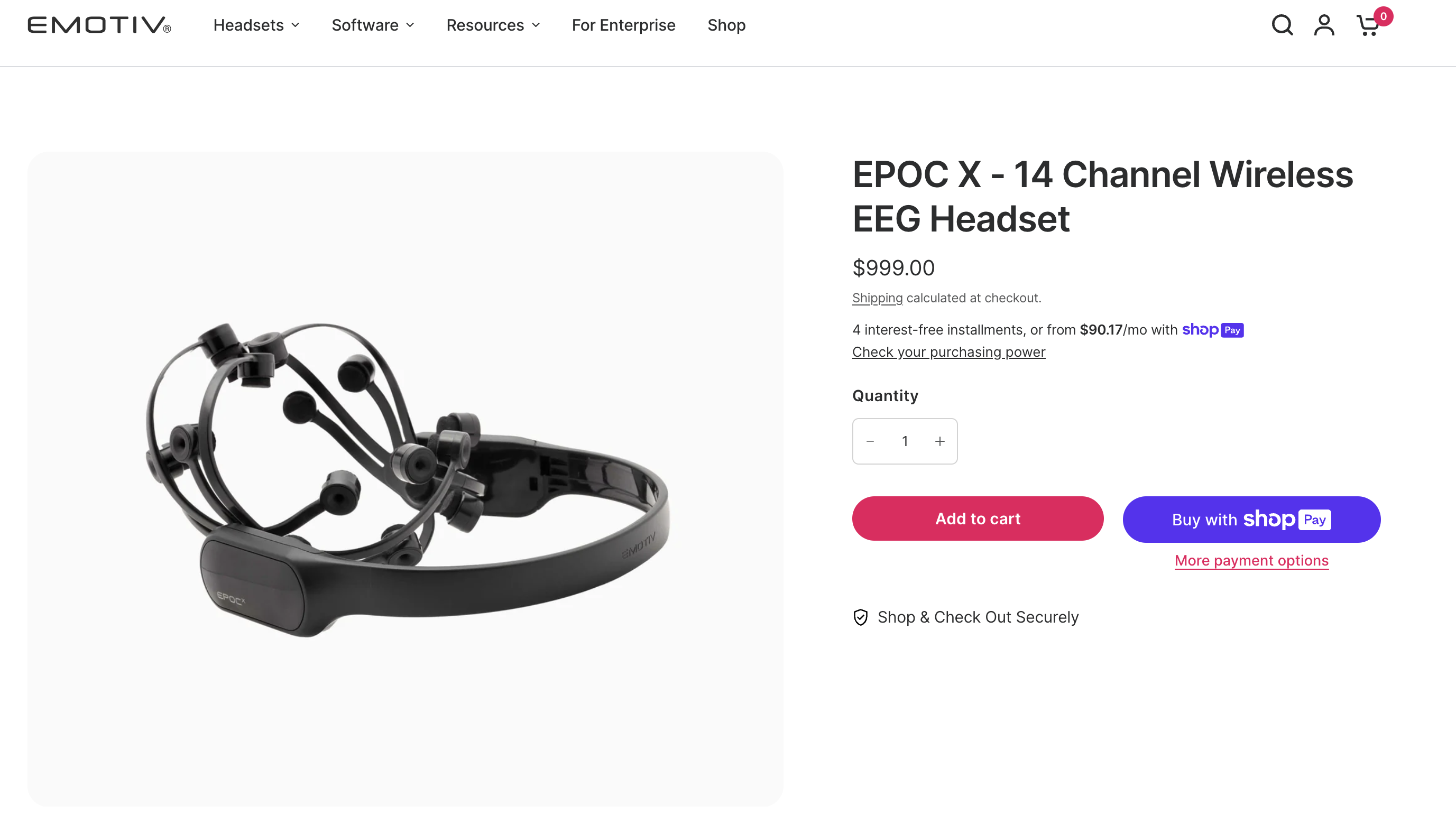
Task: Follow the Shipping policy link
Action: (877, 298)
